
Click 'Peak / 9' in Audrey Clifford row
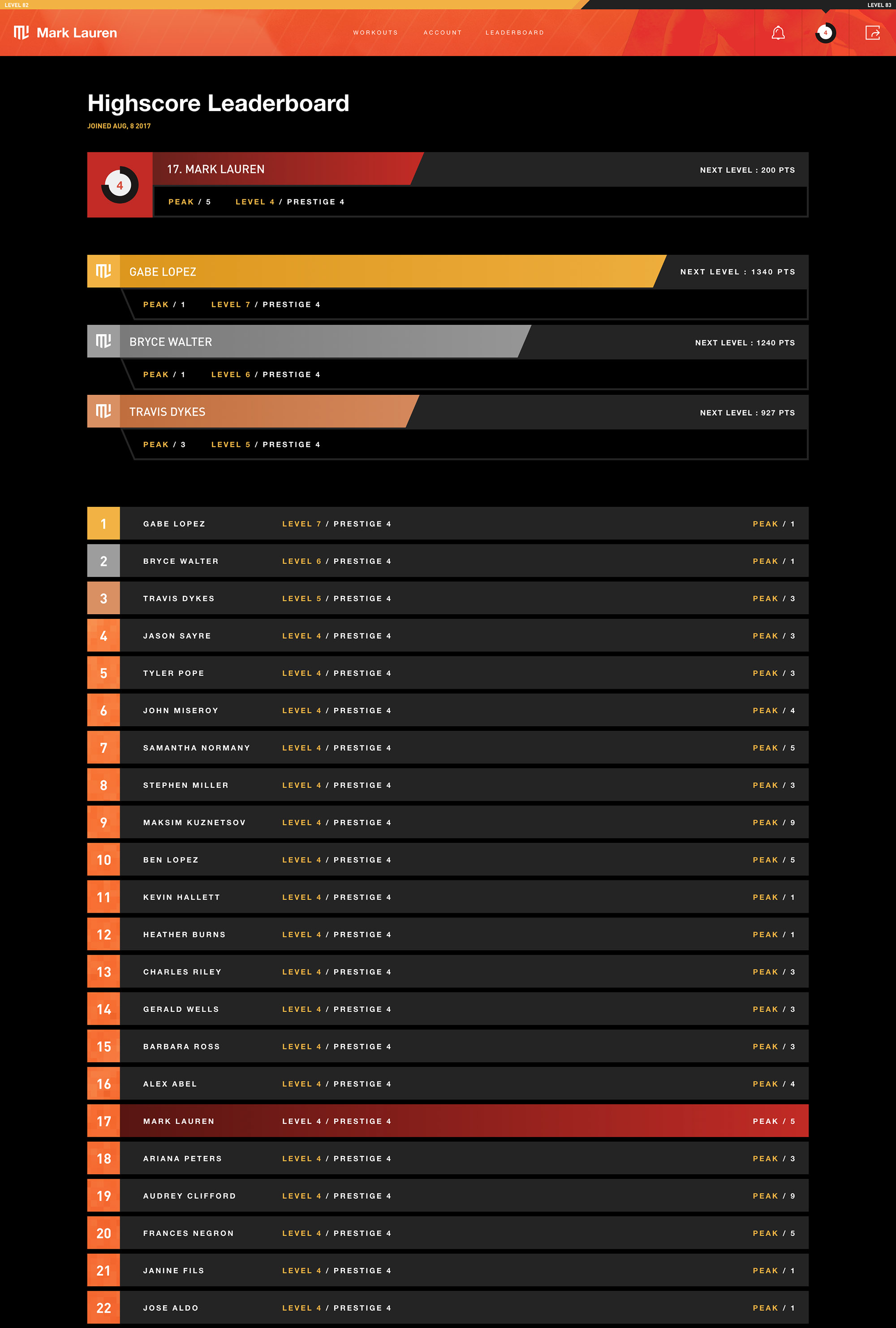[x=774, y=1195]
